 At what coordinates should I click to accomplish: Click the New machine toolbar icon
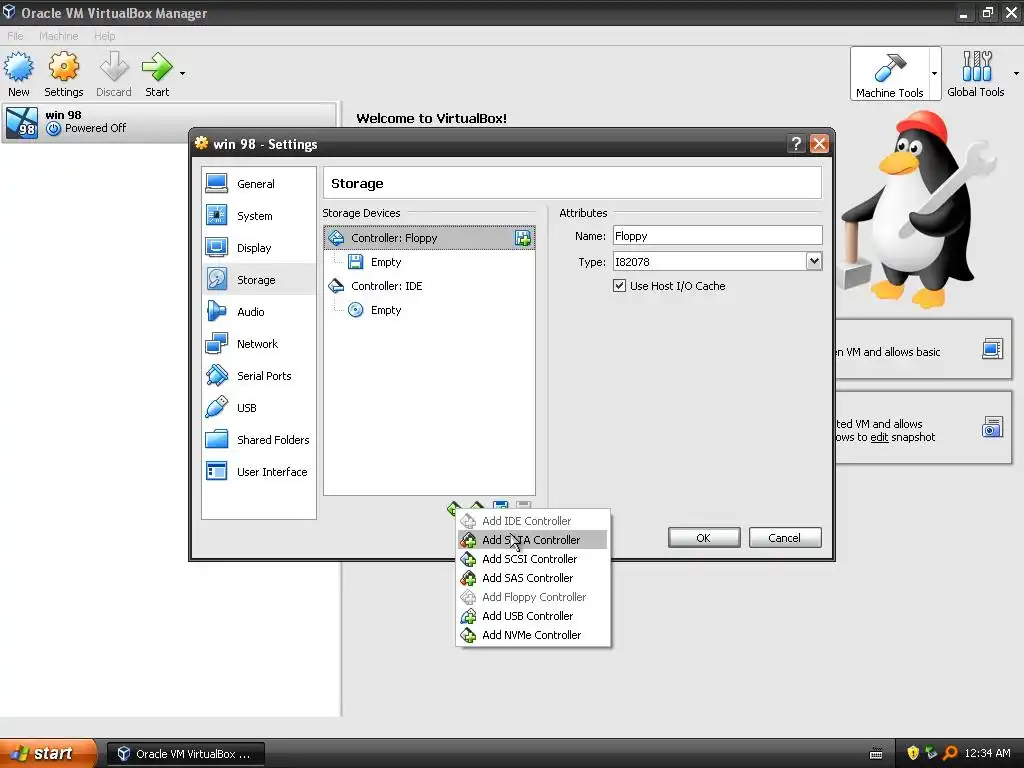tap(18, 74)
